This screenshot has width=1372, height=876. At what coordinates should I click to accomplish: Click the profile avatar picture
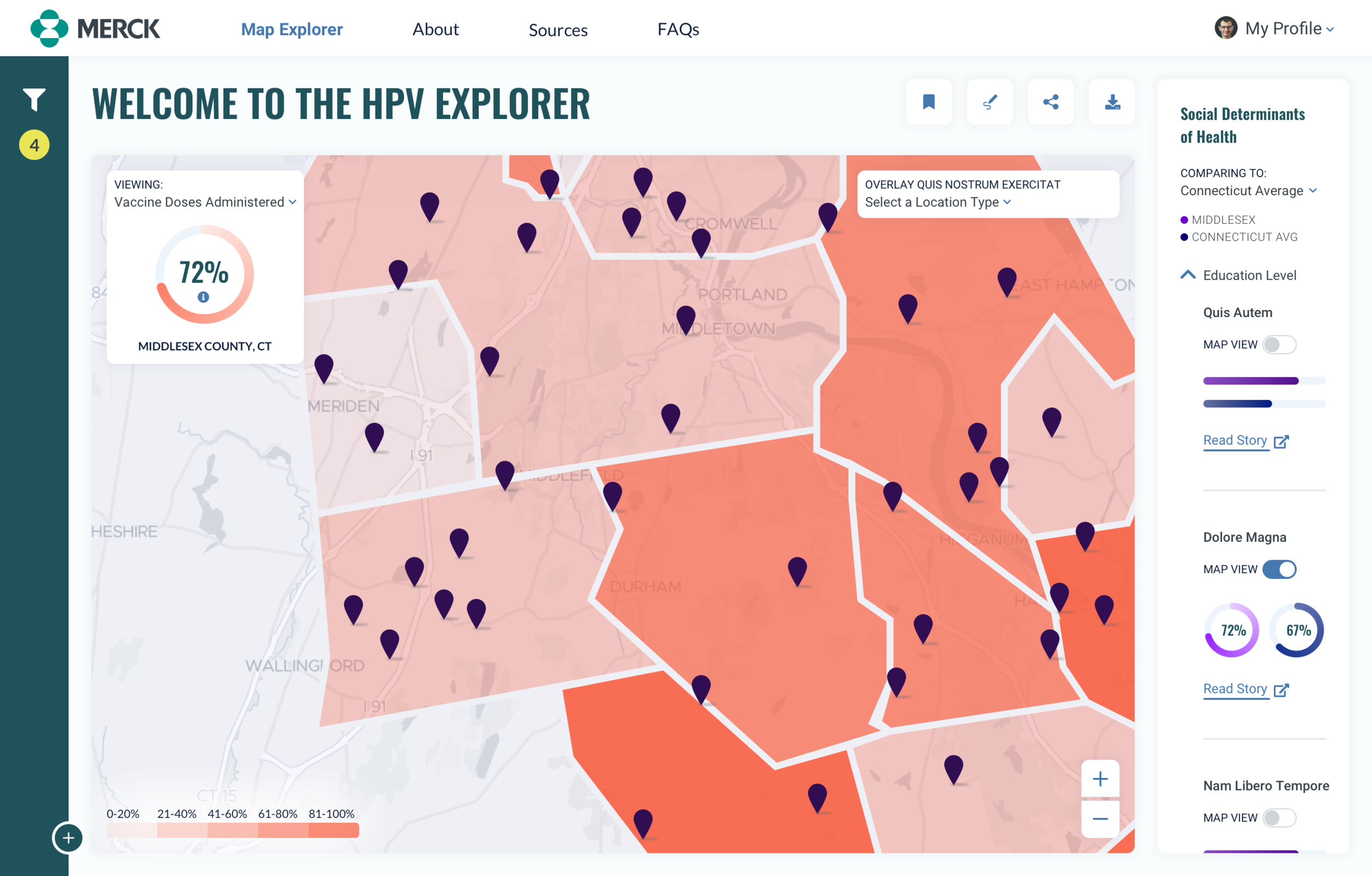[1225, 28]
